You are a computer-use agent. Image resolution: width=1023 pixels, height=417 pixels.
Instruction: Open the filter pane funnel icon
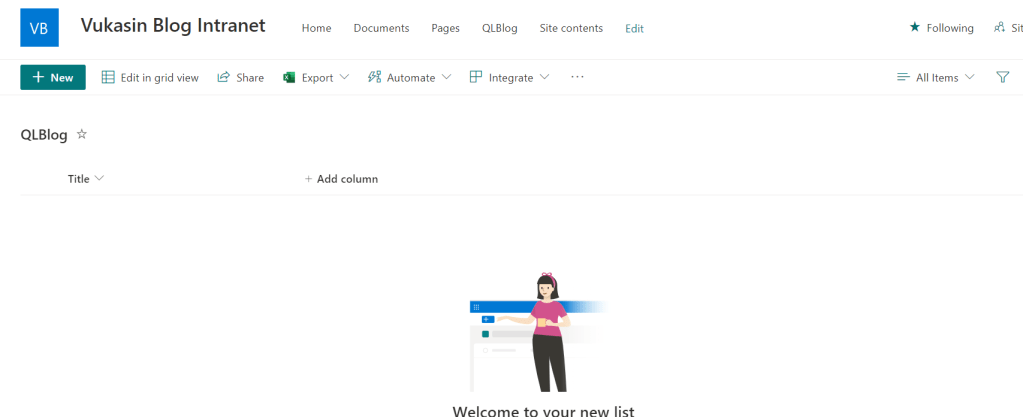1002,77
